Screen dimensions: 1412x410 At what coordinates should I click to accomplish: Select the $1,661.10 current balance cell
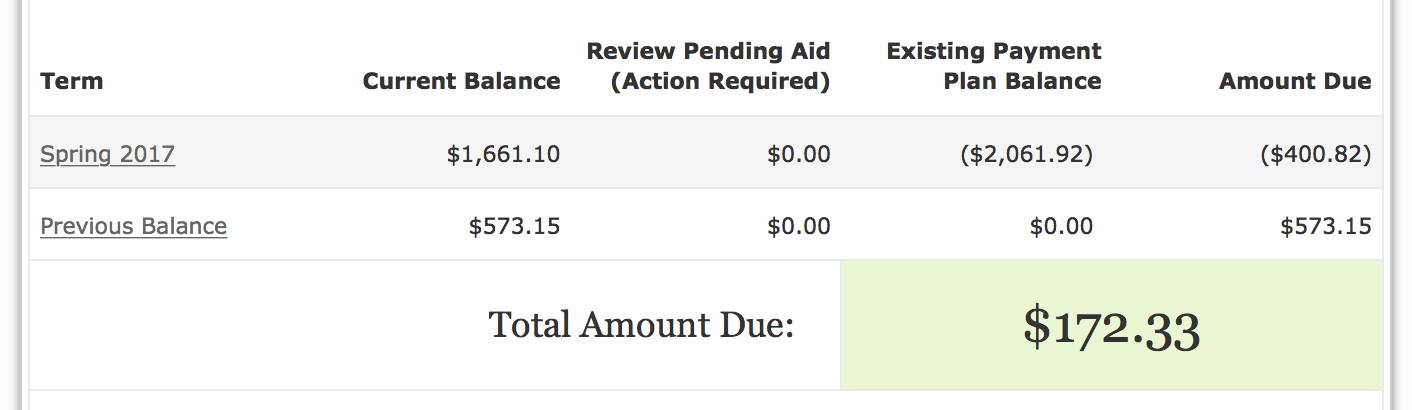point(504,154)
